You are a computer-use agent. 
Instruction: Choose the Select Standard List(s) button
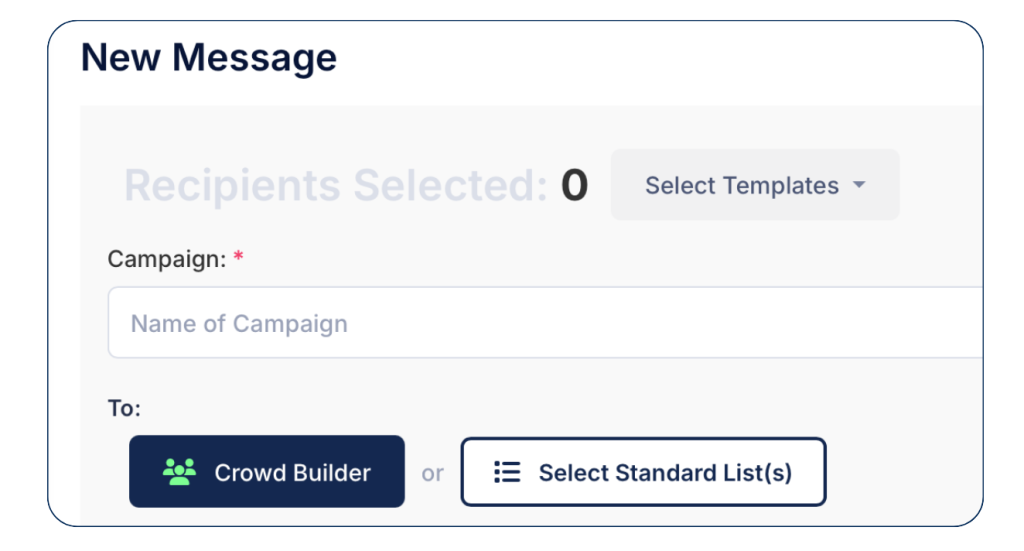pos(643,472)
